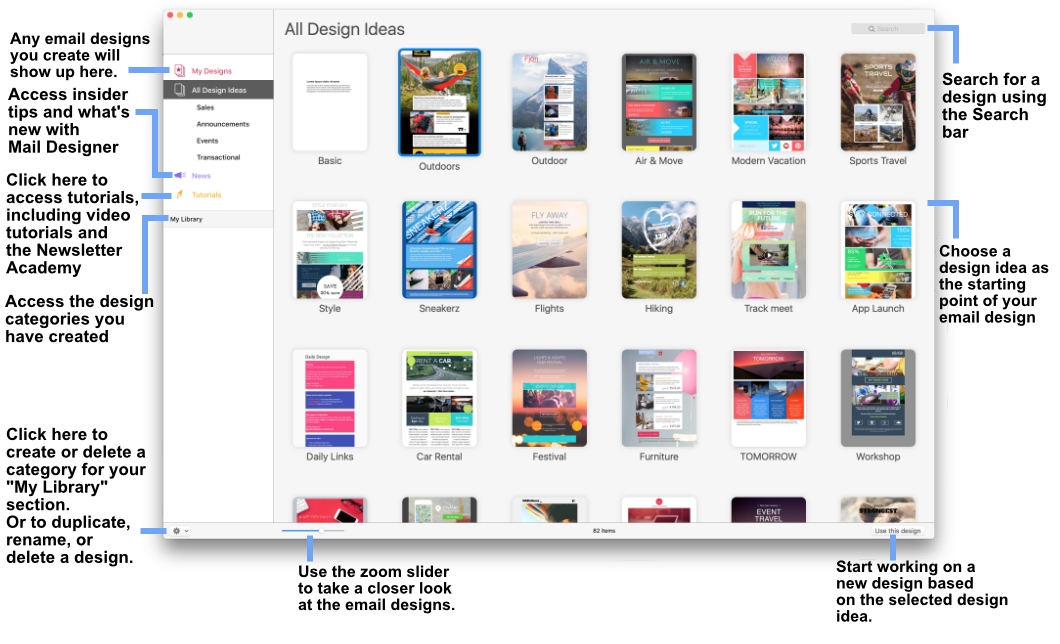
Task: Select the Announcements category
Action: coord(223,124)
